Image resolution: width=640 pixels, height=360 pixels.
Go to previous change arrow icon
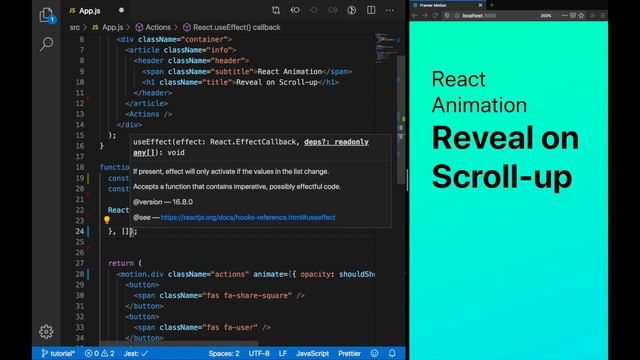[295, 11]
